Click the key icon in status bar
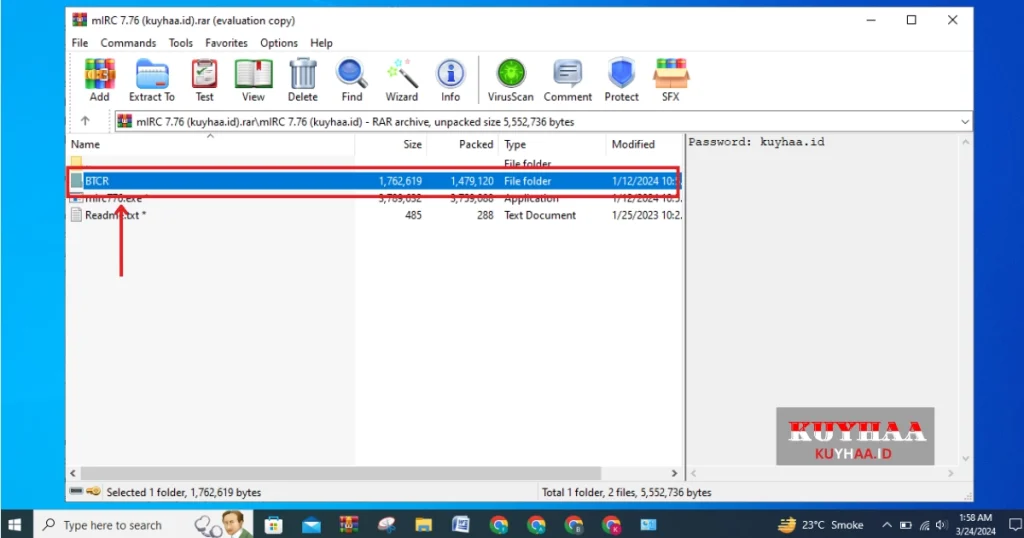 click(x=93, y=492)
